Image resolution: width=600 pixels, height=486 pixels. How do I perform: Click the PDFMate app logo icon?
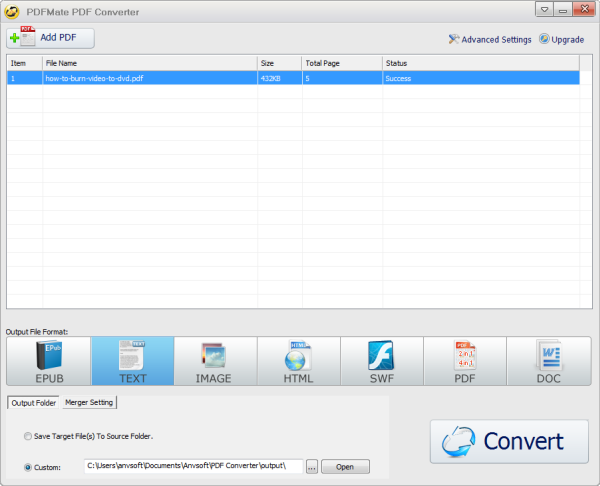[12, 11]
